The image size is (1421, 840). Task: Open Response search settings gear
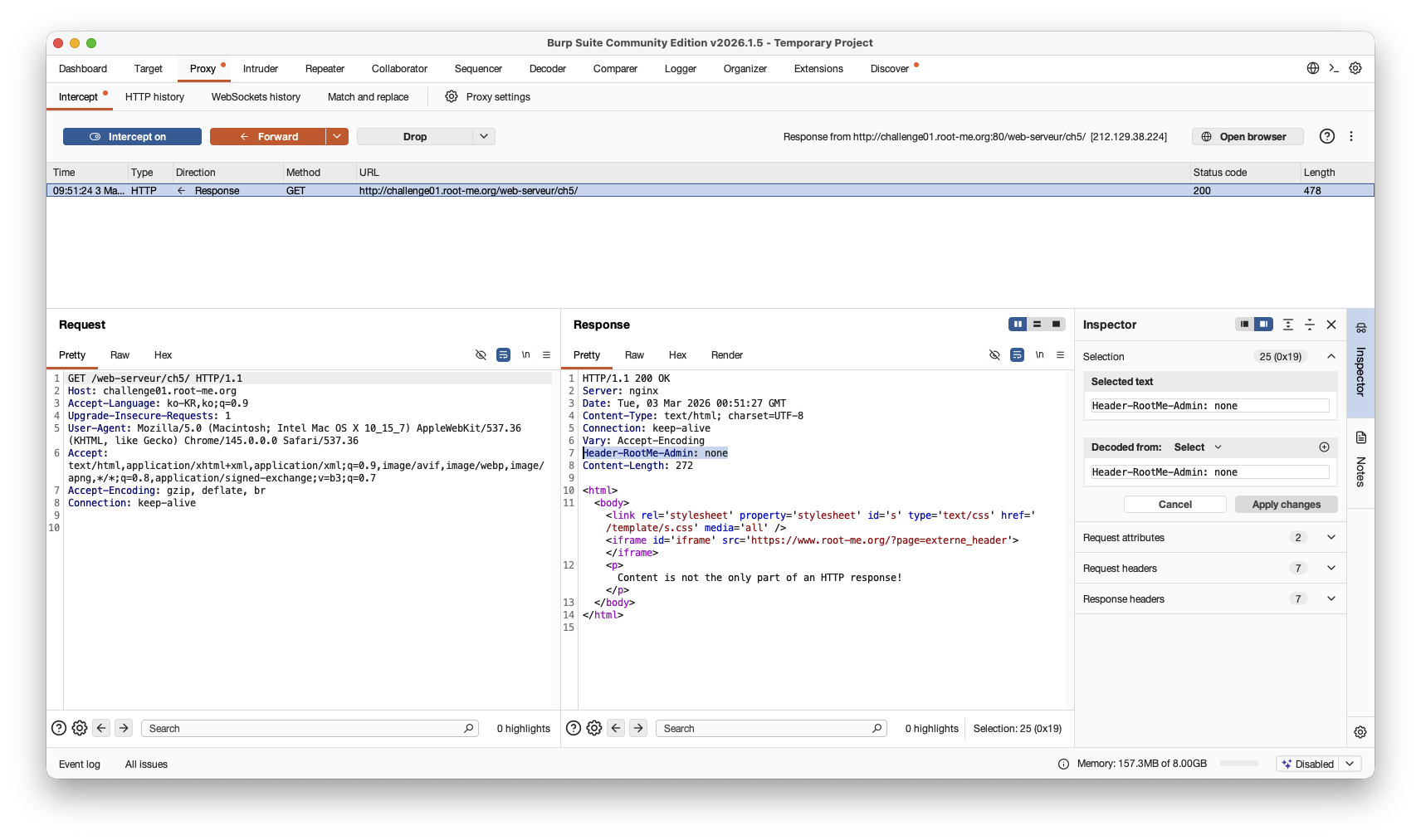click(594, 728)
